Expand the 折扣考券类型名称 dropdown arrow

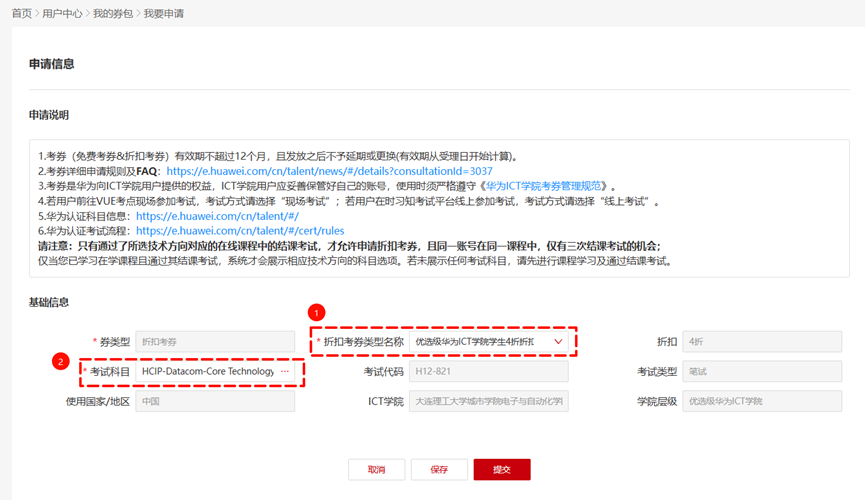(x=558, y=342)
